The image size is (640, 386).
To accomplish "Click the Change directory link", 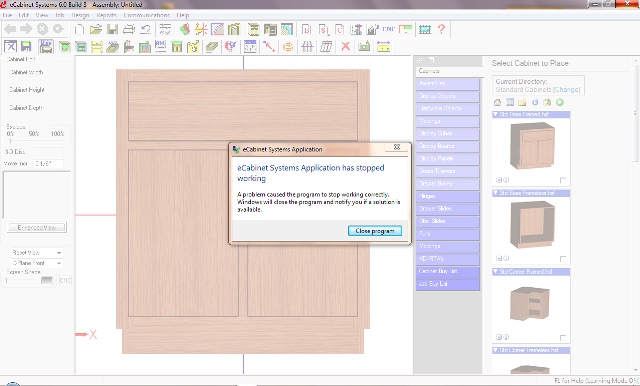I will coord(567,89).
